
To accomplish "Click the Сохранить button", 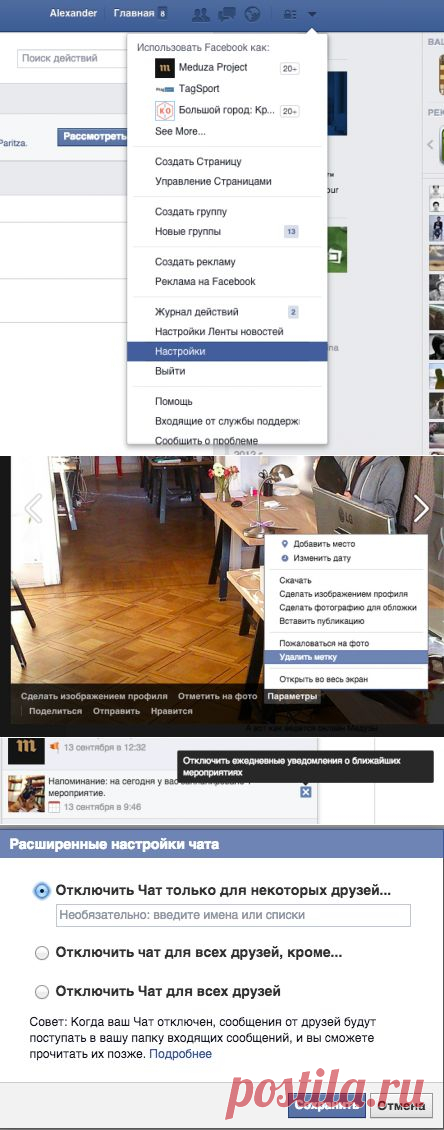I will pos(327,1104).
